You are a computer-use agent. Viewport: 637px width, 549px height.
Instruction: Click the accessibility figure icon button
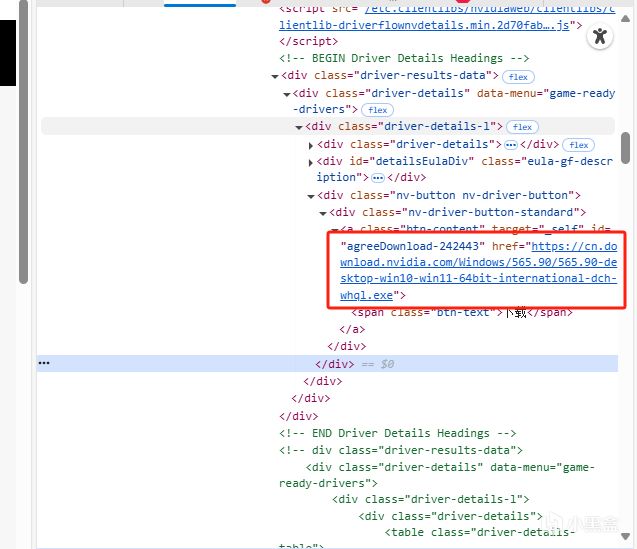[x=600, y=37]
